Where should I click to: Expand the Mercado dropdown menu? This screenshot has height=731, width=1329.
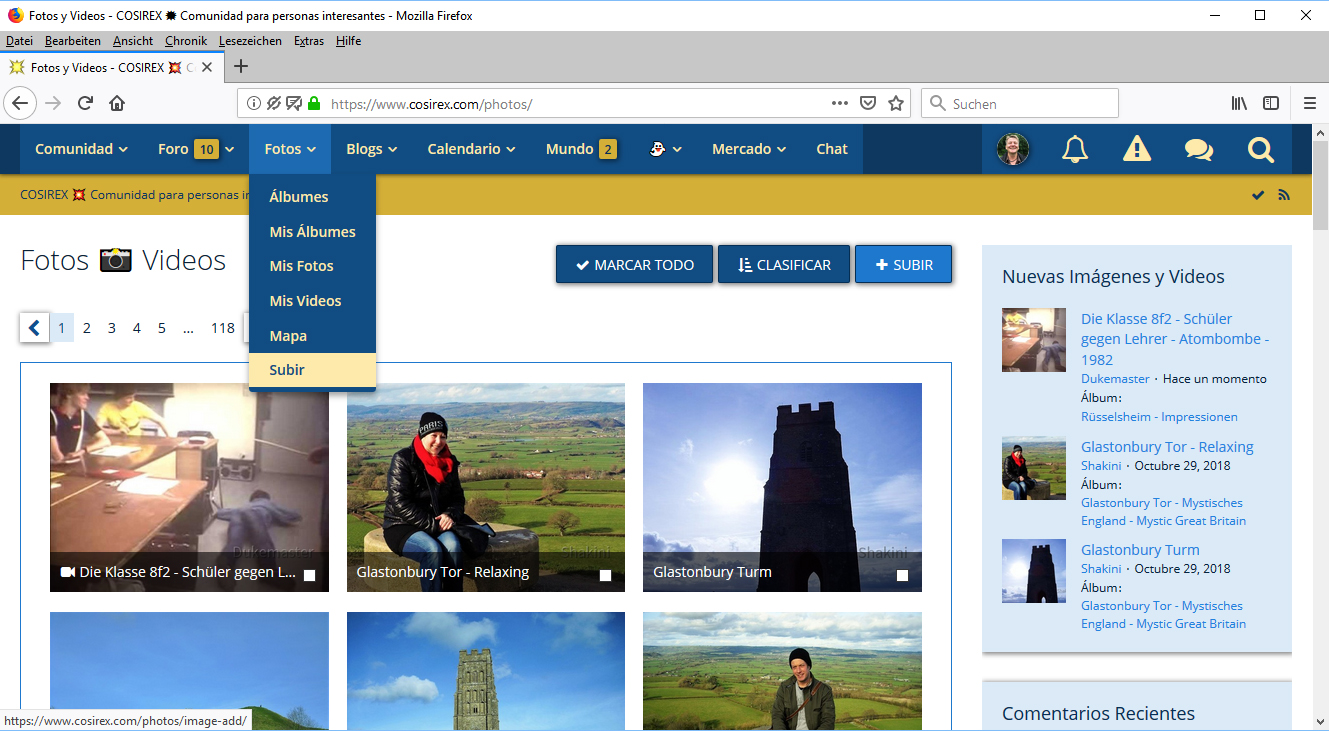[x=748, y=149]
